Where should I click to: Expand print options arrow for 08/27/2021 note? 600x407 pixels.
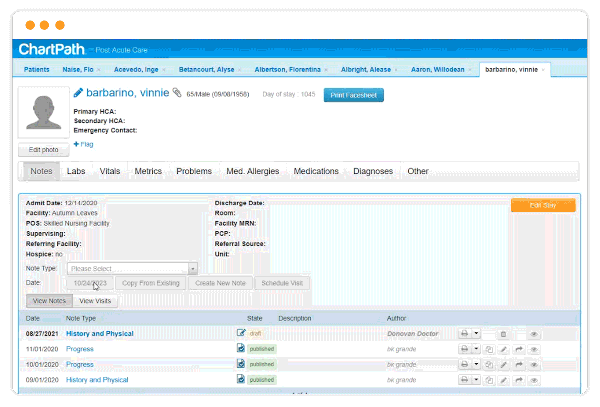[x=476, y=334]
